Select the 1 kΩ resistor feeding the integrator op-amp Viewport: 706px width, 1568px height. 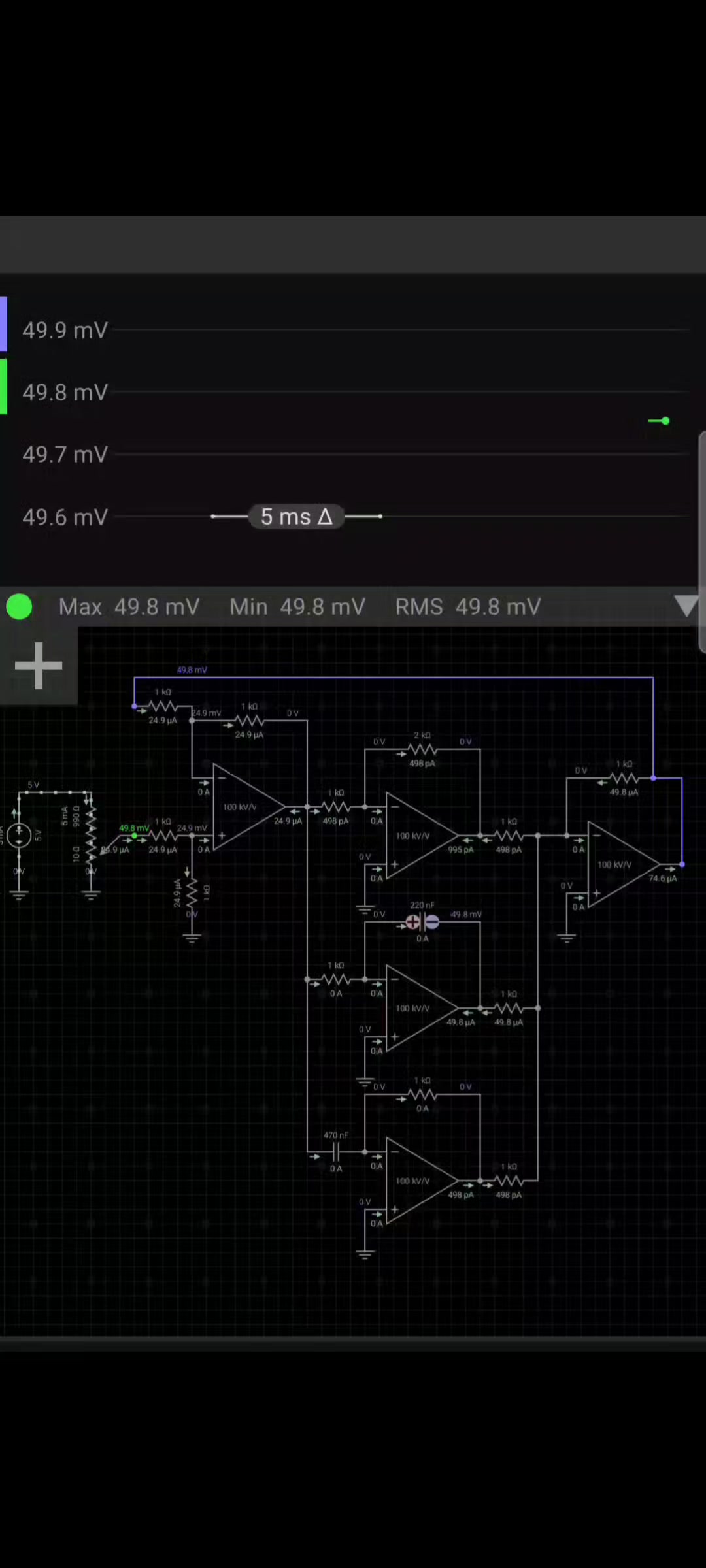(336, 979)
